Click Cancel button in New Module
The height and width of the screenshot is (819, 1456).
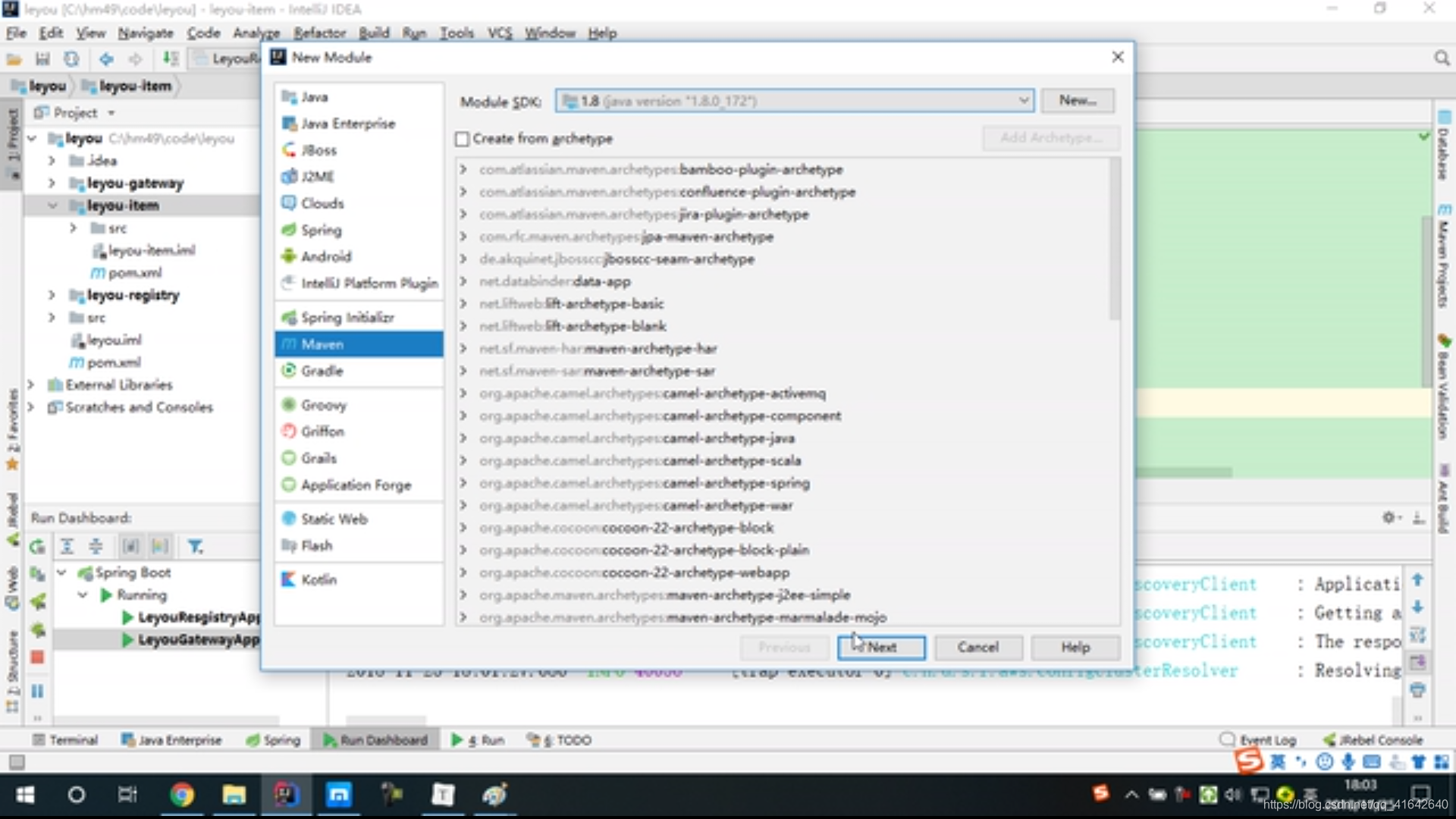pos(978,648)
